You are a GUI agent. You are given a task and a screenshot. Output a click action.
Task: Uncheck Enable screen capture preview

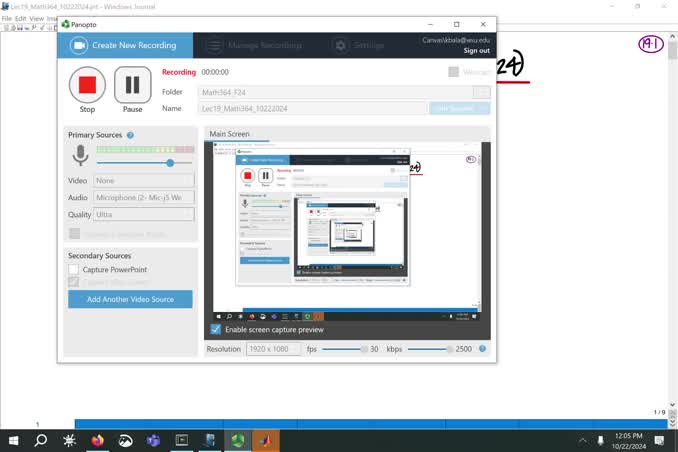click(216, 329)
